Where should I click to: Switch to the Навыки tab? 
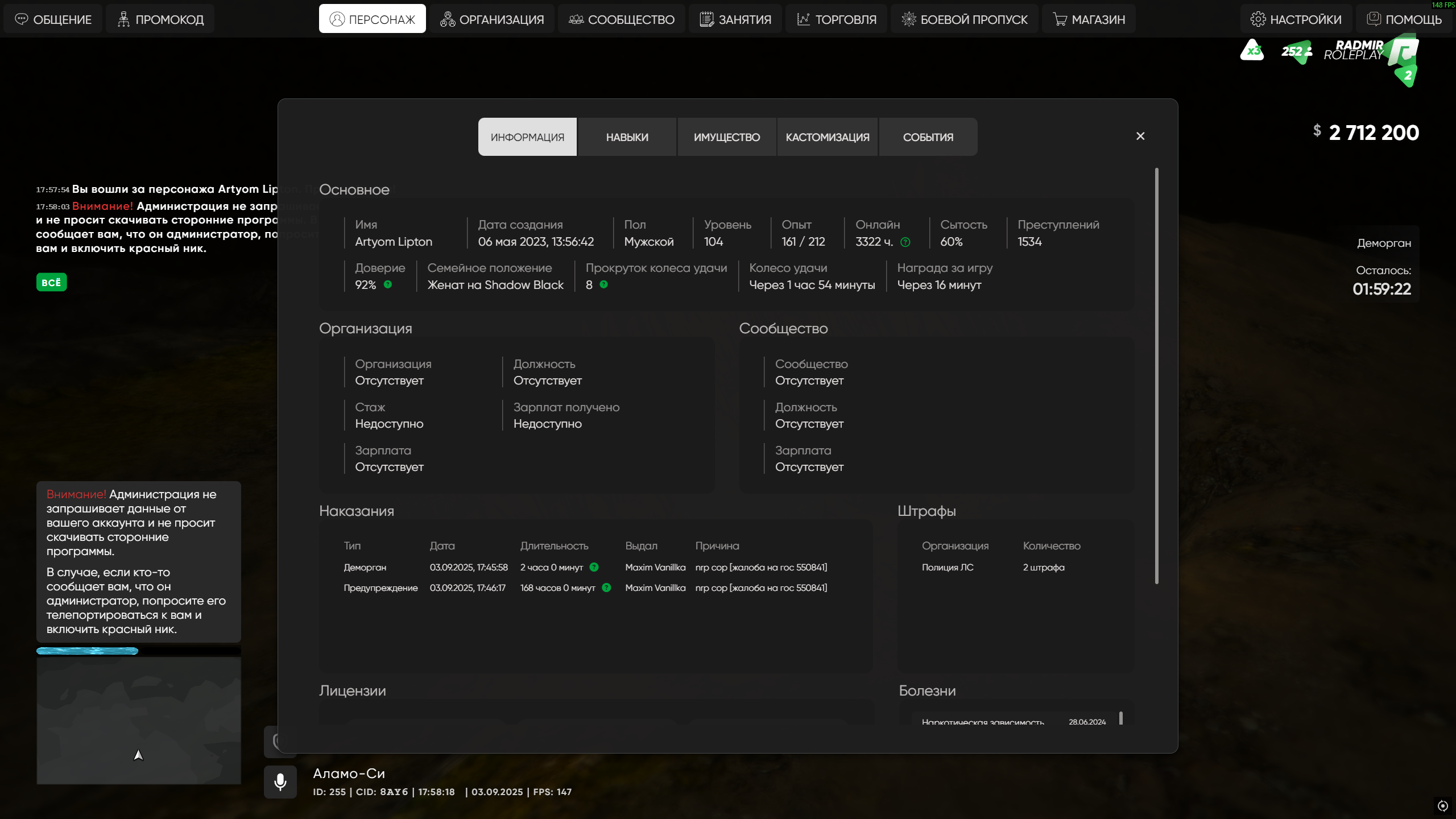627,137
